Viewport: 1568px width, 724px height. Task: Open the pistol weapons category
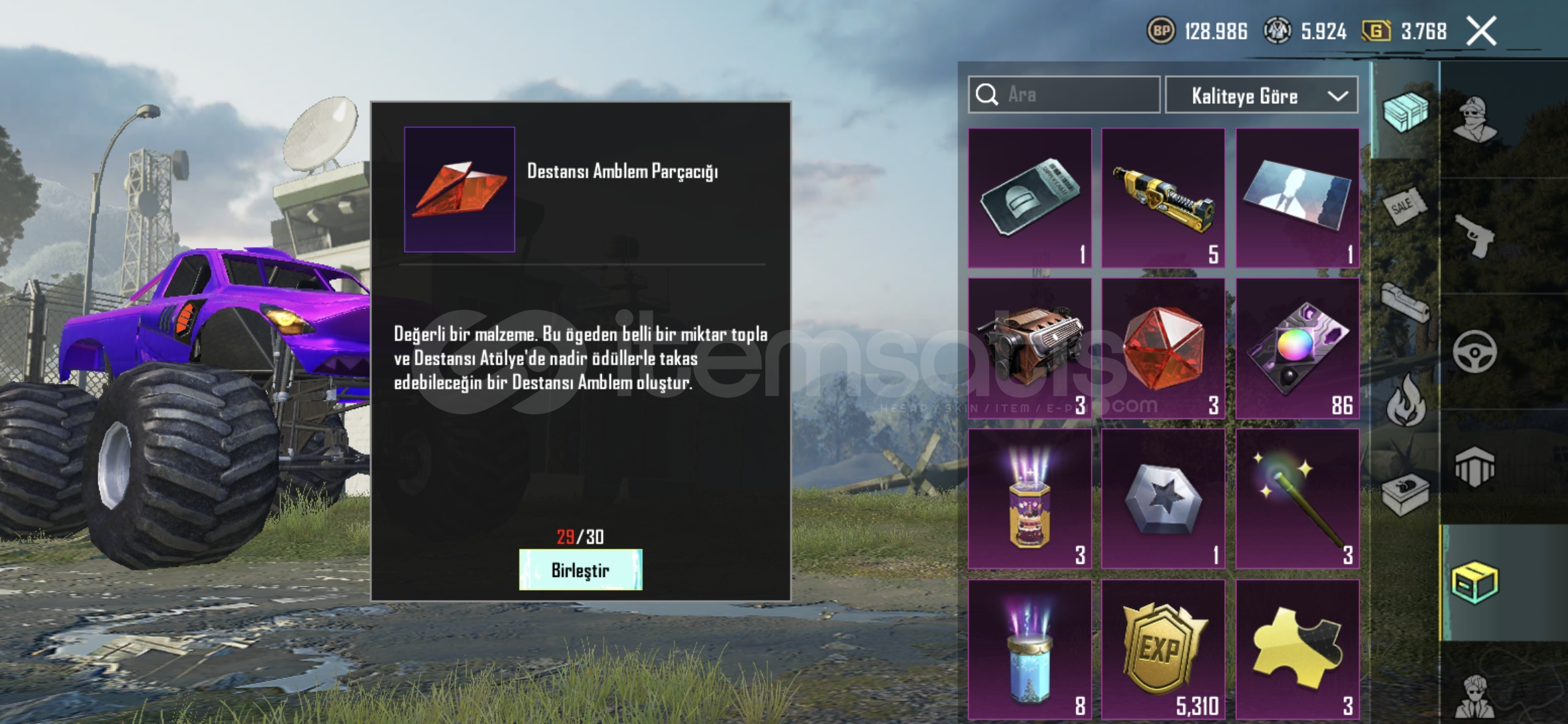click(x=1474, y=236)
